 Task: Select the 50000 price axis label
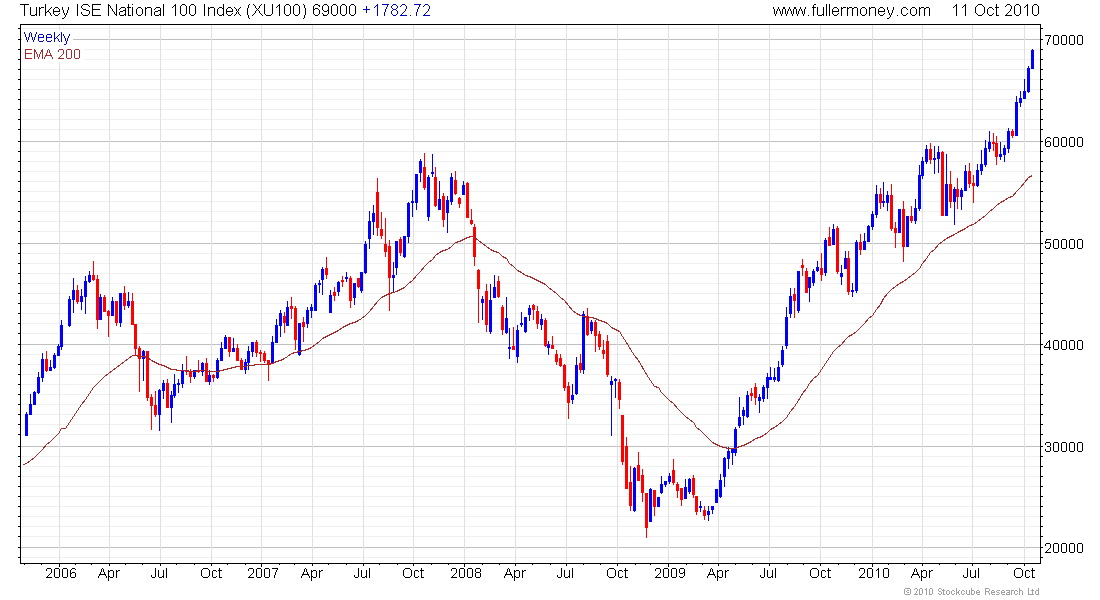(x=1064, y=244)
